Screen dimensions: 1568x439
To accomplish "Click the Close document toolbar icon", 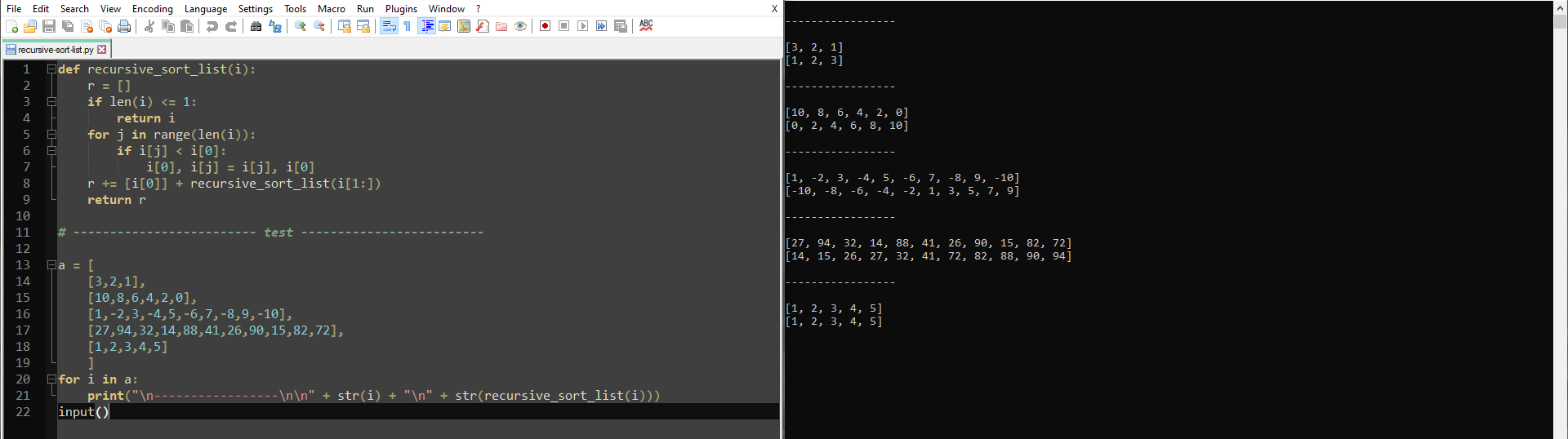I will (x=87, y=26).
